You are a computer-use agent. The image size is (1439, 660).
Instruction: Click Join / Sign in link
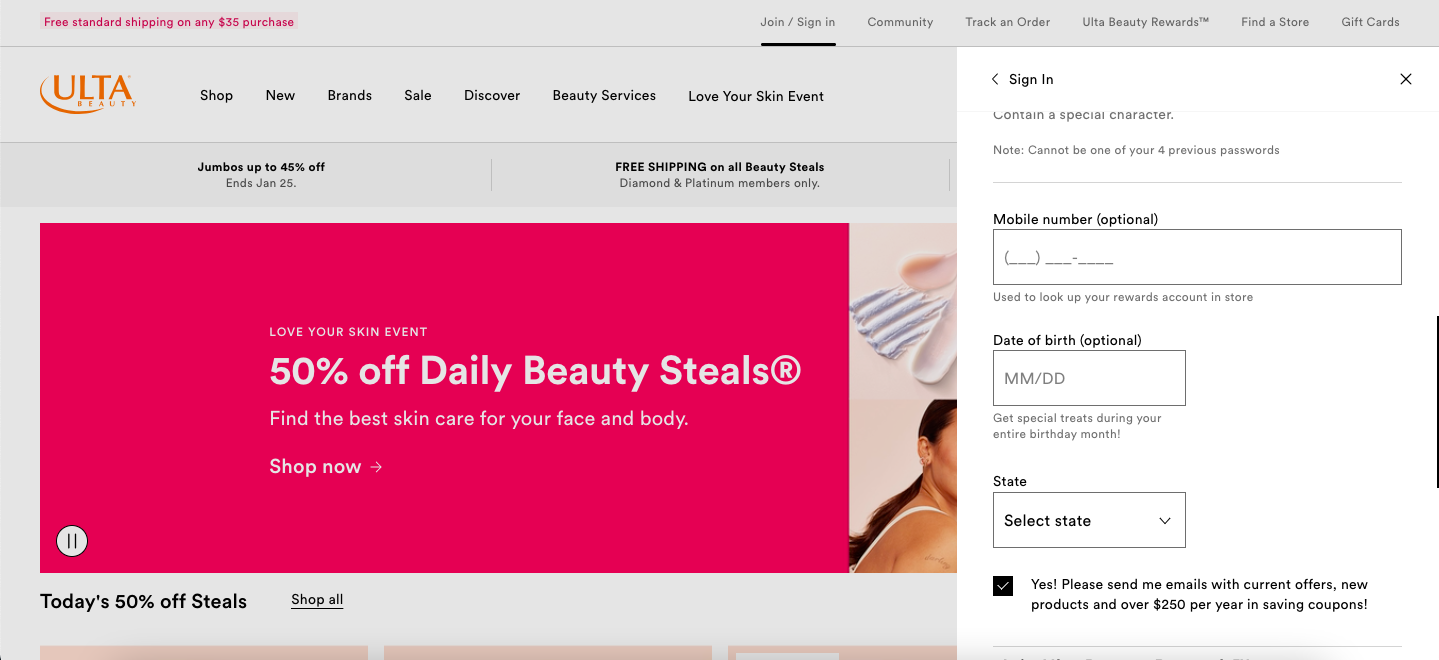point(798,22)
